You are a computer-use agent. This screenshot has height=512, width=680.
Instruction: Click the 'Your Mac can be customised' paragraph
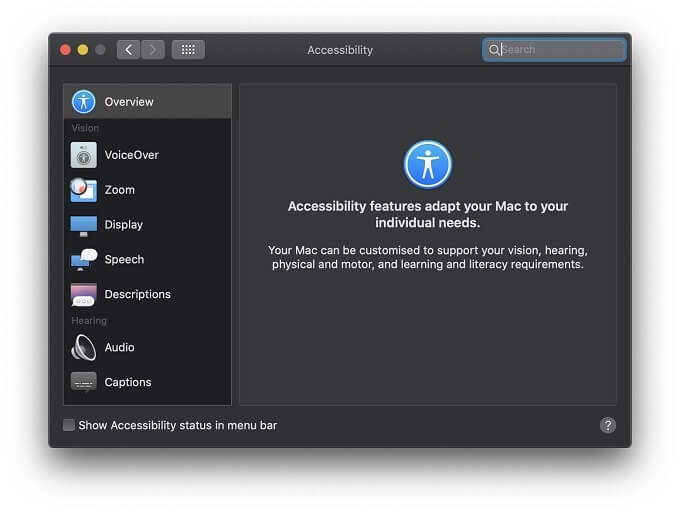point(428,257)
